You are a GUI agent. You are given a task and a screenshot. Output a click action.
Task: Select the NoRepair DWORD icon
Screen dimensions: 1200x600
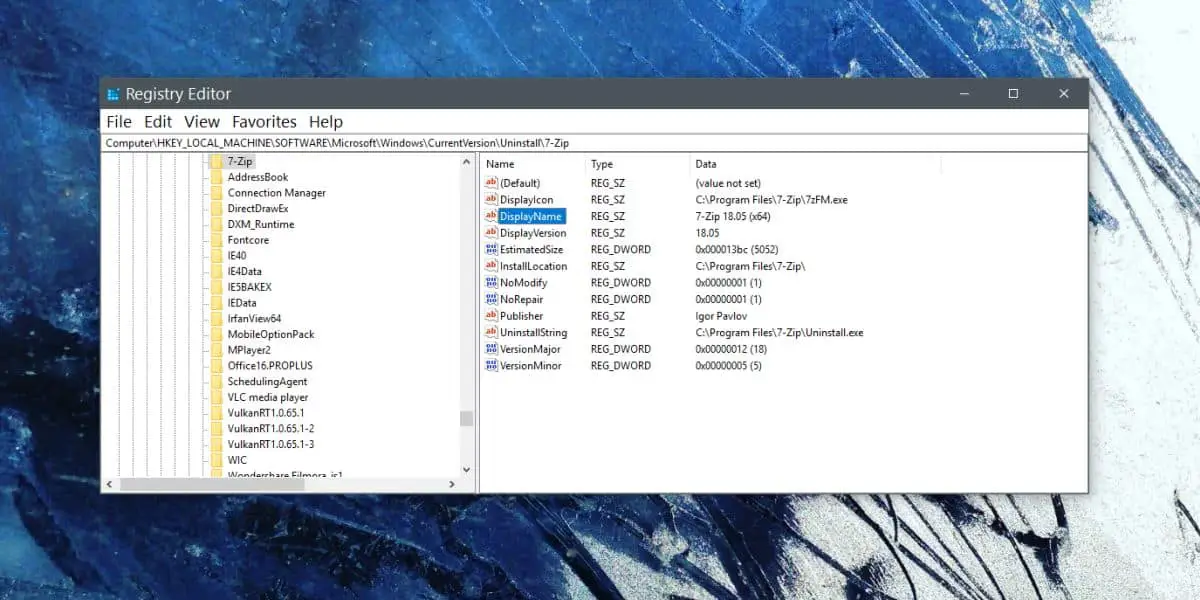(491, 299)
